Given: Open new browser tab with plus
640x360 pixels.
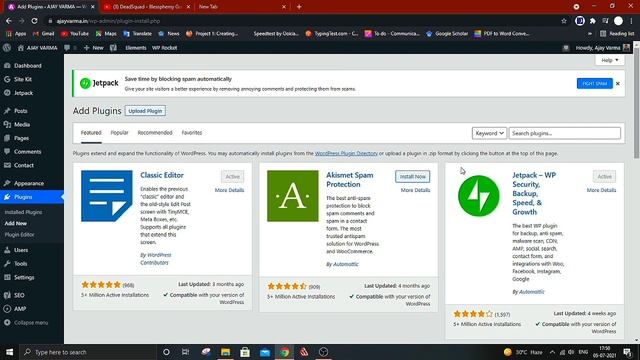Looking at the screenshot, I should coord(299,7).
